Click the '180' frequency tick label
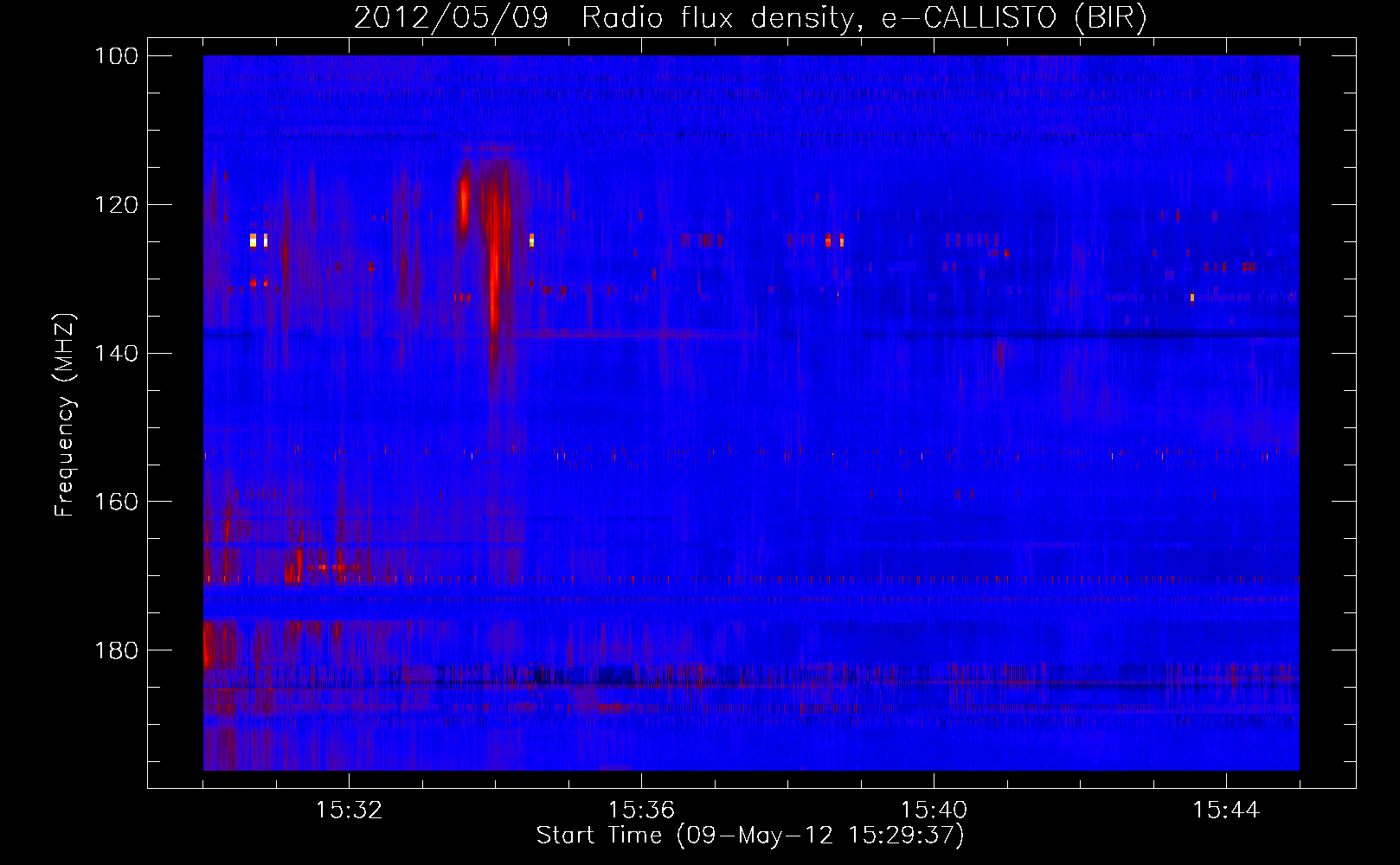Viewport: 1400px width, 865px height. (116, 650)
